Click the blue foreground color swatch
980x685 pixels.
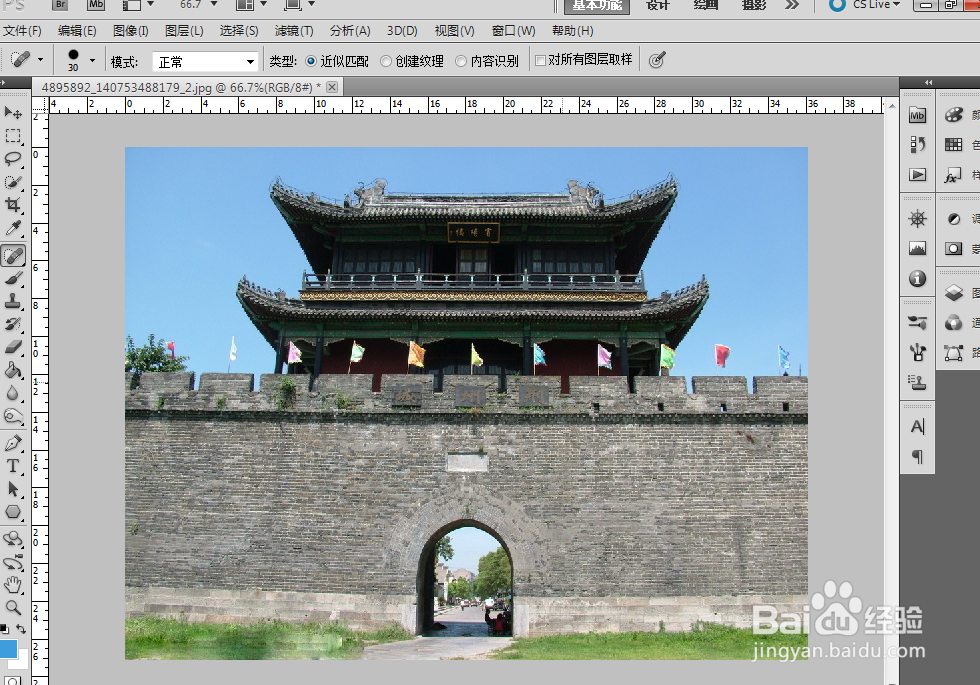coord(8,649)
